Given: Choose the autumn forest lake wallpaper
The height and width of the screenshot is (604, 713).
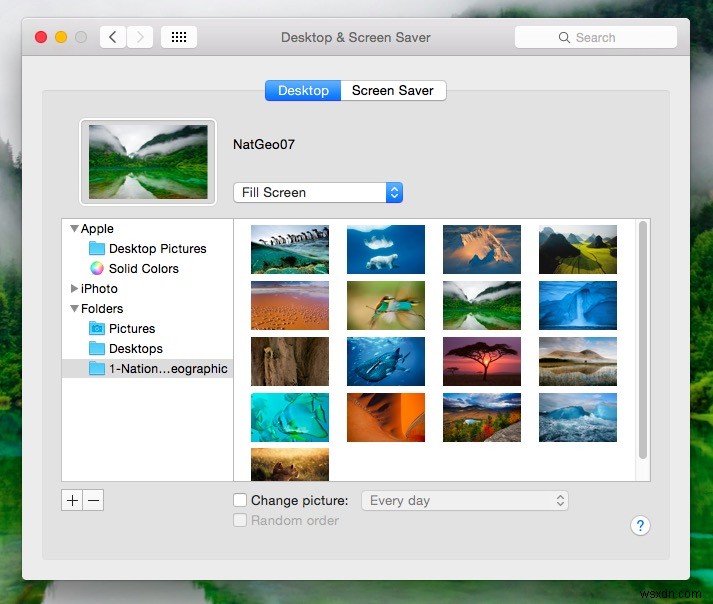Looking at the screenshot, I should point(482,418).
